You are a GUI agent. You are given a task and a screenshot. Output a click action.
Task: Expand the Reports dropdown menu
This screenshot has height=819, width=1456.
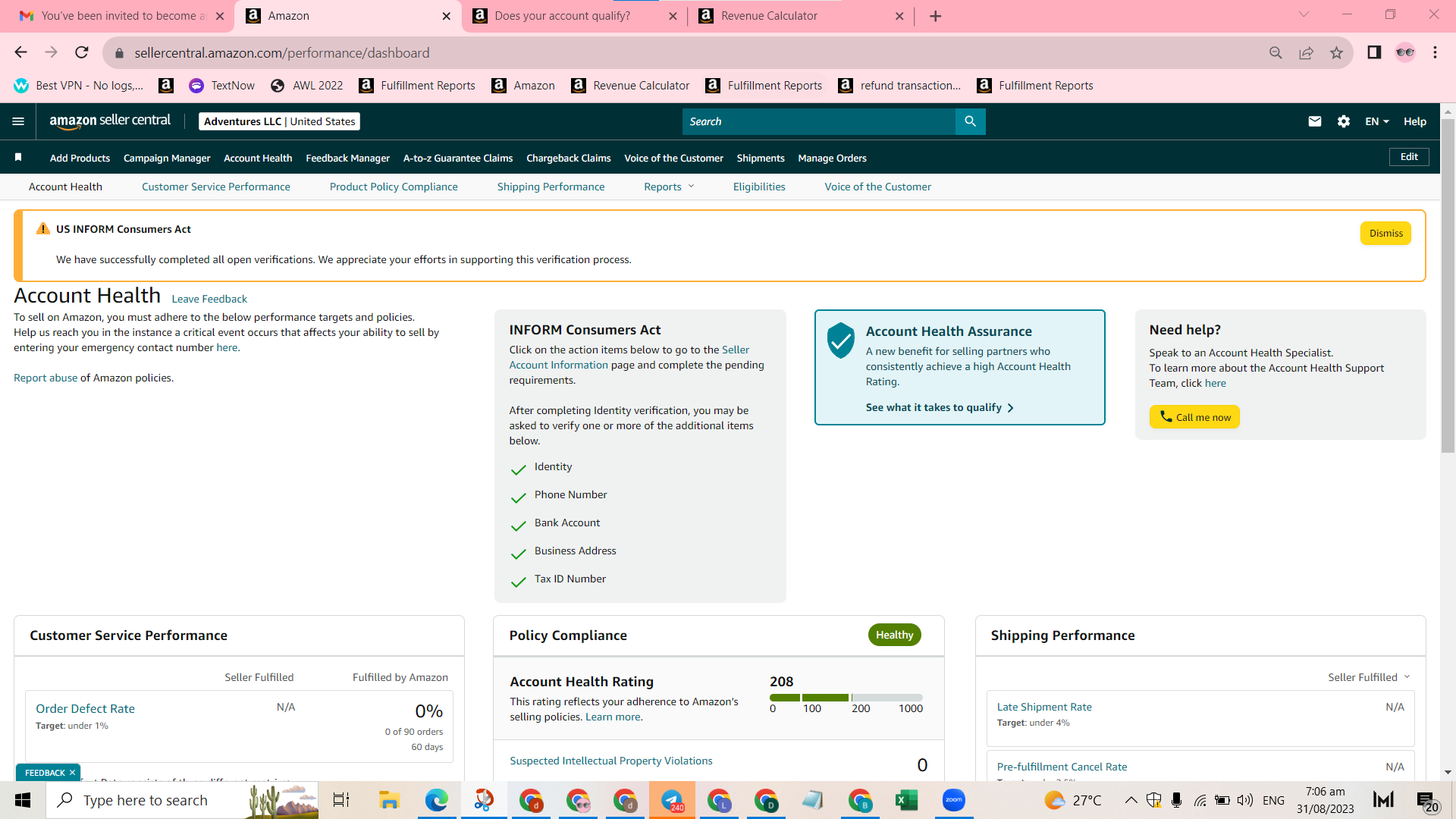[669, 187]
